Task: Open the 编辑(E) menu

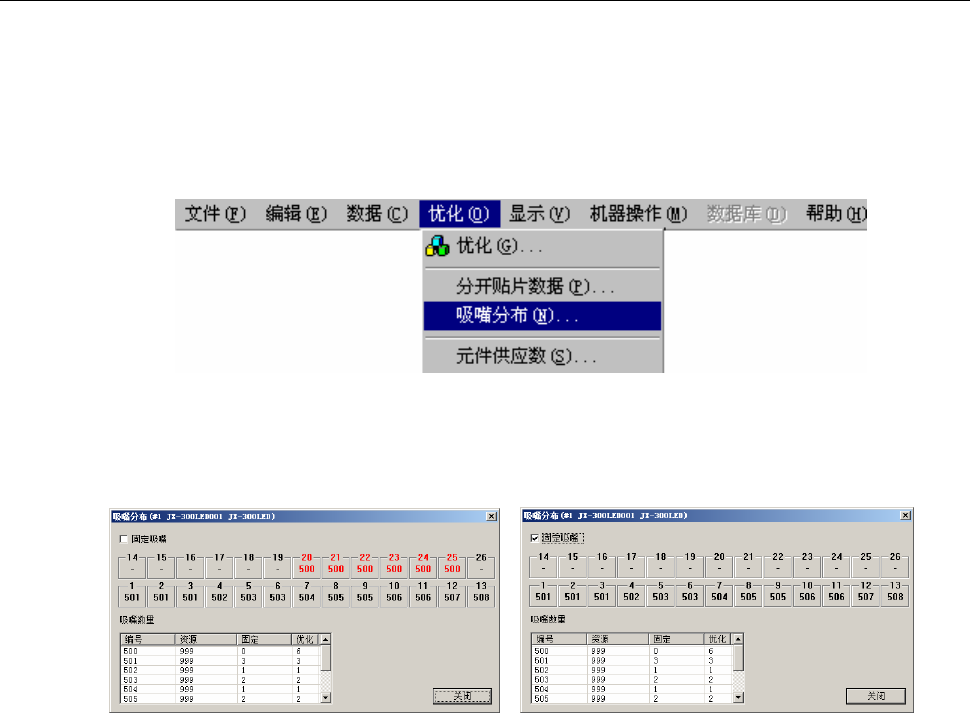Action: click(x=296, y=214)
